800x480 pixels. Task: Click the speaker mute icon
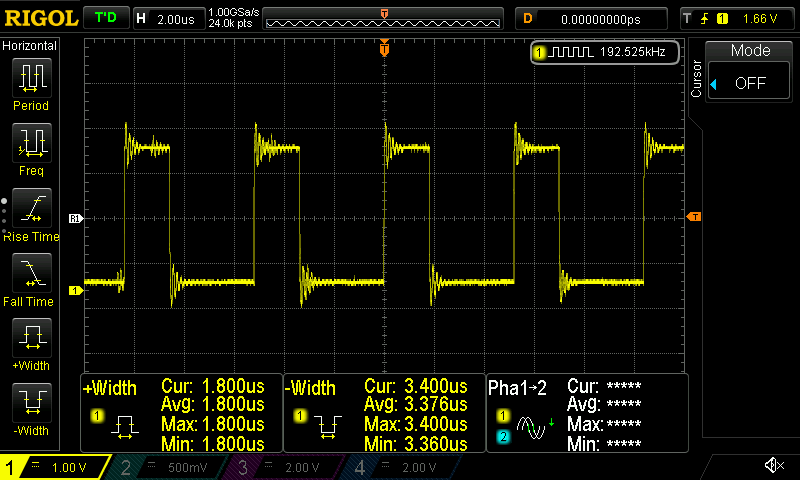click(773, 466)
